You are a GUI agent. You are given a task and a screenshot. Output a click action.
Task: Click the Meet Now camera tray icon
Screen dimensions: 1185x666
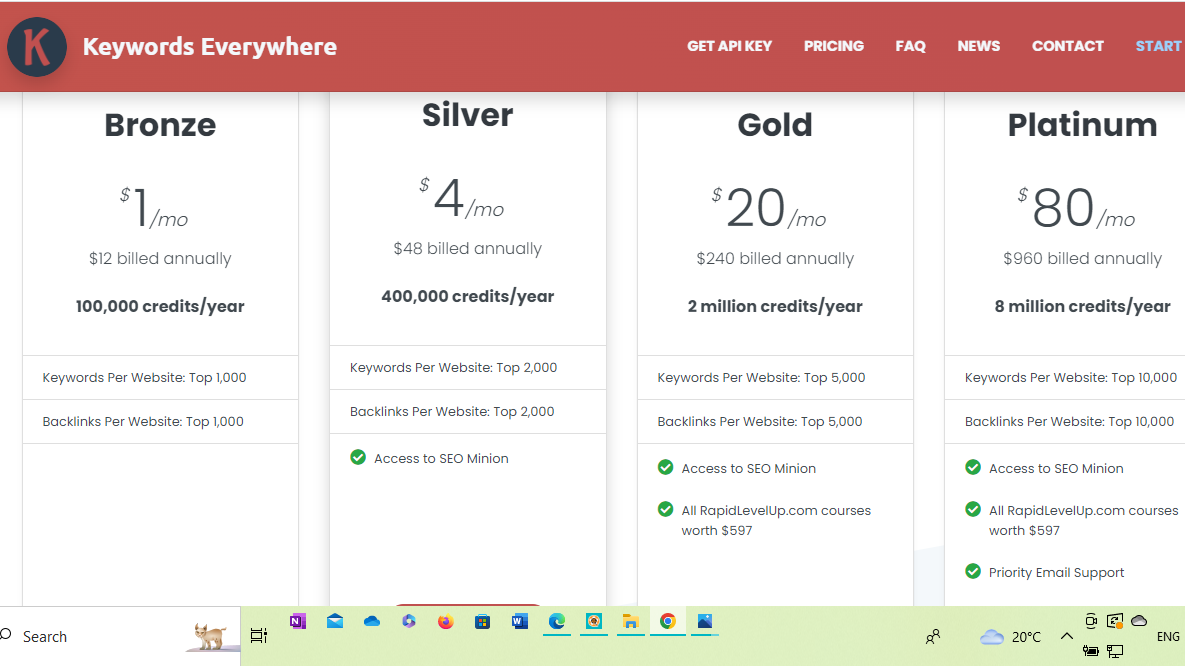point(1091,621)
